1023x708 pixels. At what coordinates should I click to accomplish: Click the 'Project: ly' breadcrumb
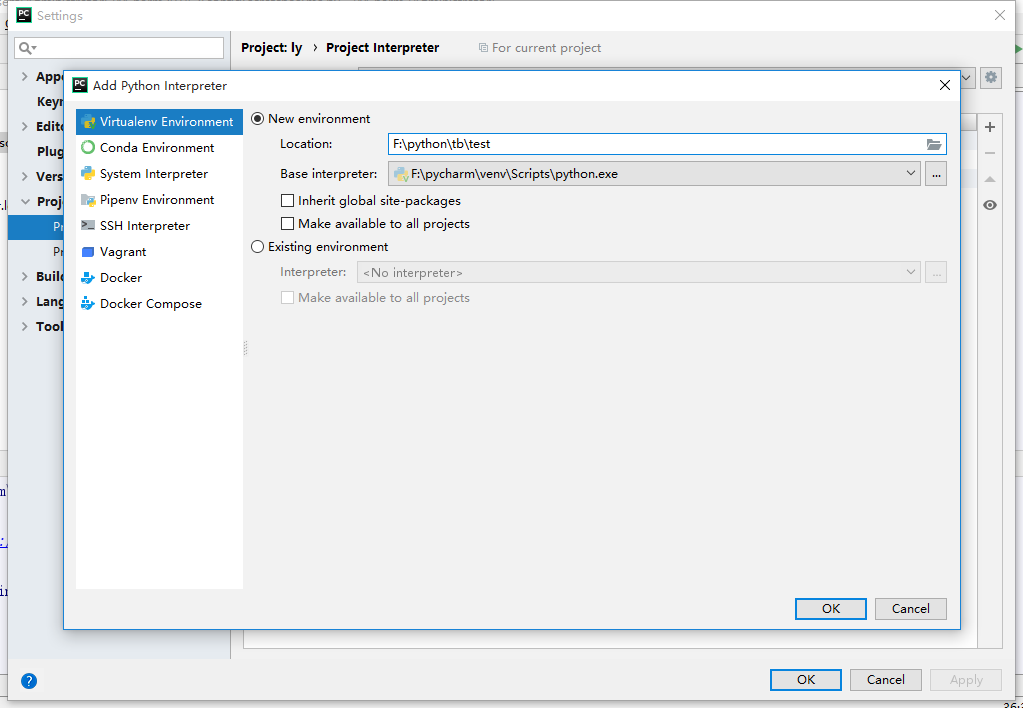271,48
